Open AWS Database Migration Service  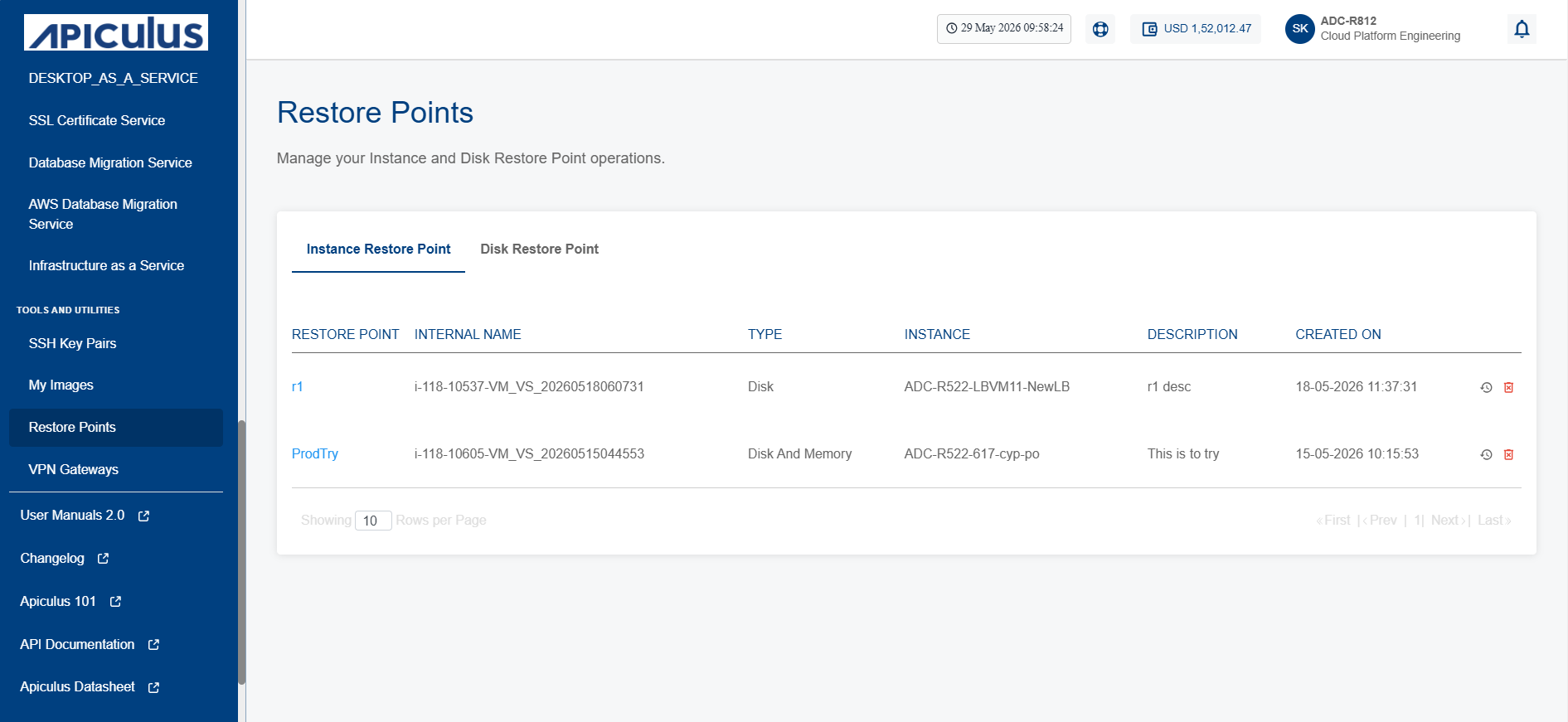click(x=103, y=214)
